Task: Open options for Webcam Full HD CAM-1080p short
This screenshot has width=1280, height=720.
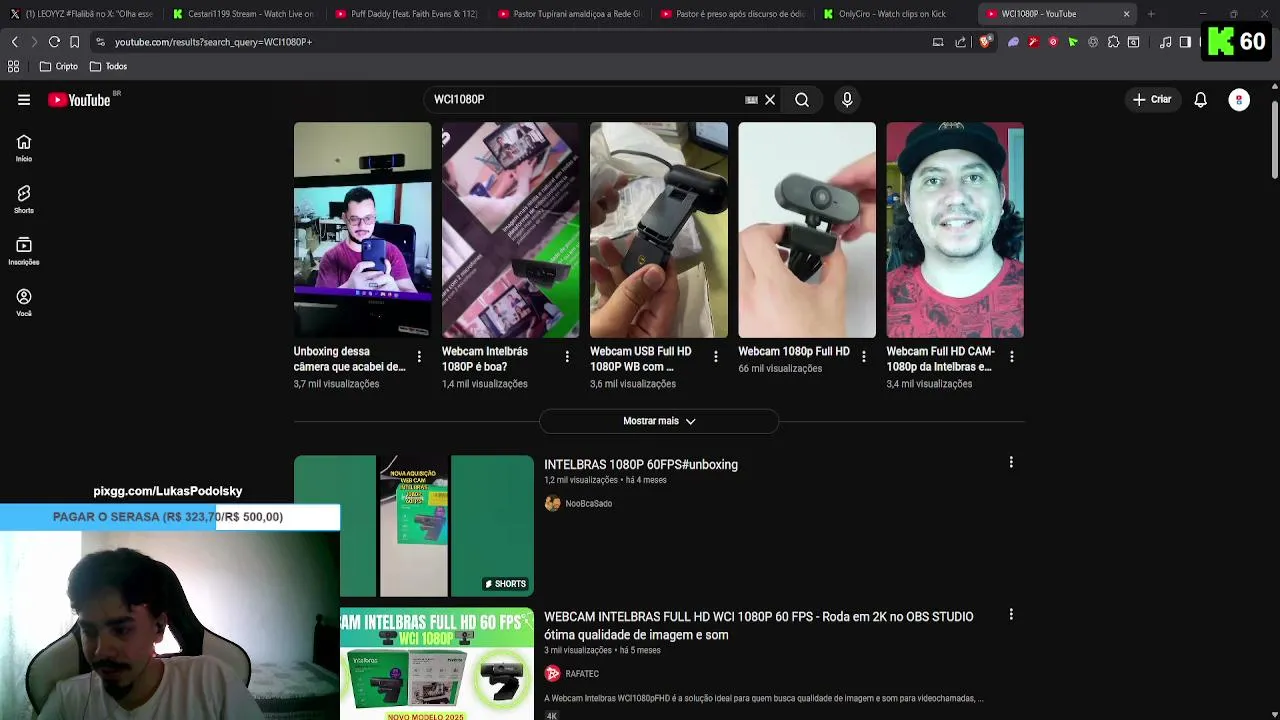Action: [1011, 356]
